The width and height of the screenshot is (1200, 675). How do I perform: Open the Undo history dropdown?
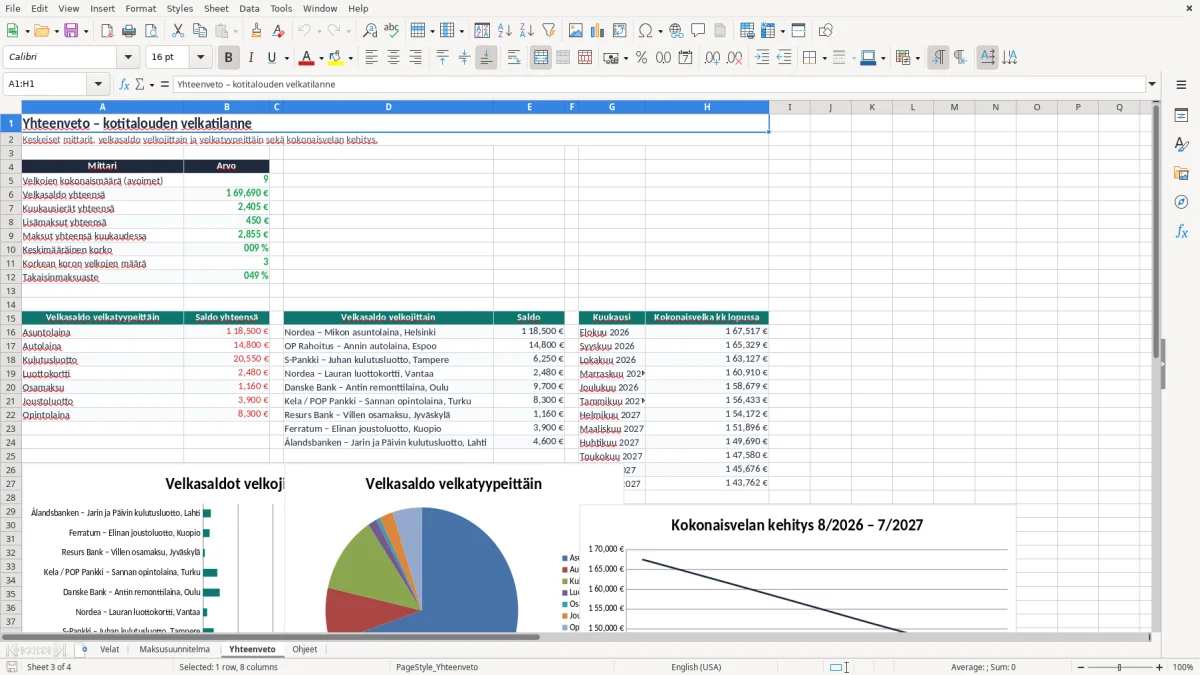pyautogui.click(x=320, y=31)
